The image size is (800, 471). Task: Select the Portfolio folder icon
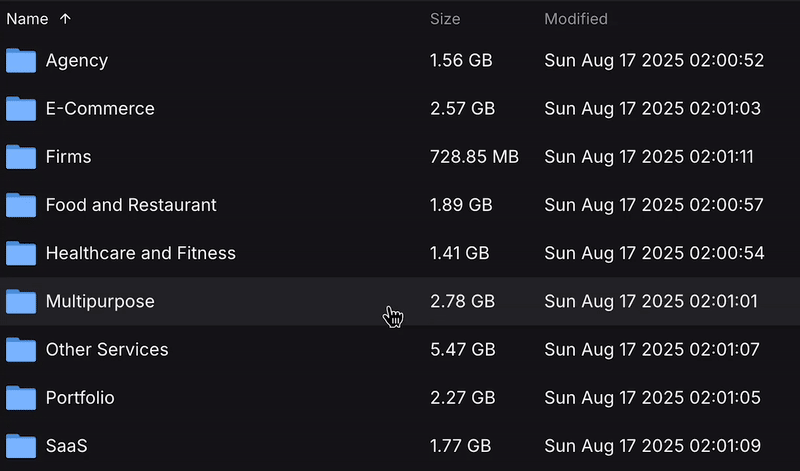[x=21, y=398]
